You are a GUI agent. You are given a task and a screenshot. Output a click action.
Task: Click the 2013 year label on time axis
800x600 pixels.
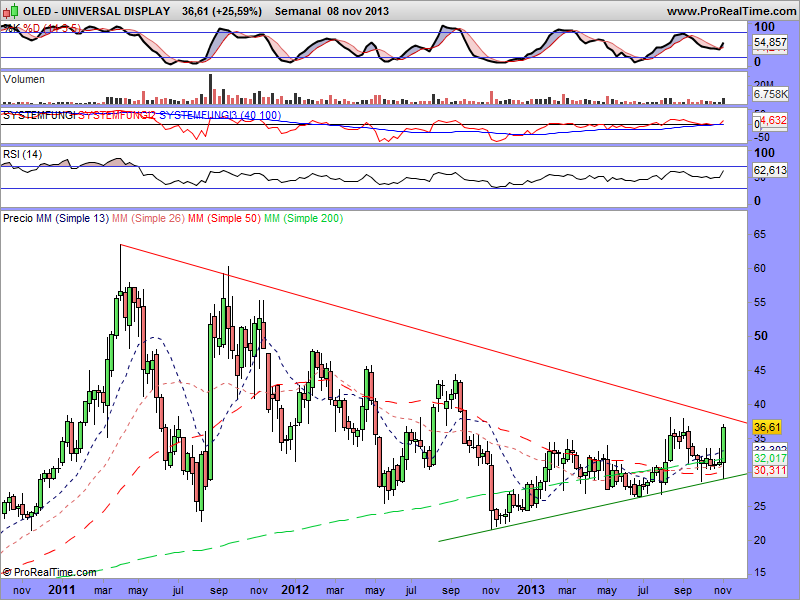pos(531,590)
